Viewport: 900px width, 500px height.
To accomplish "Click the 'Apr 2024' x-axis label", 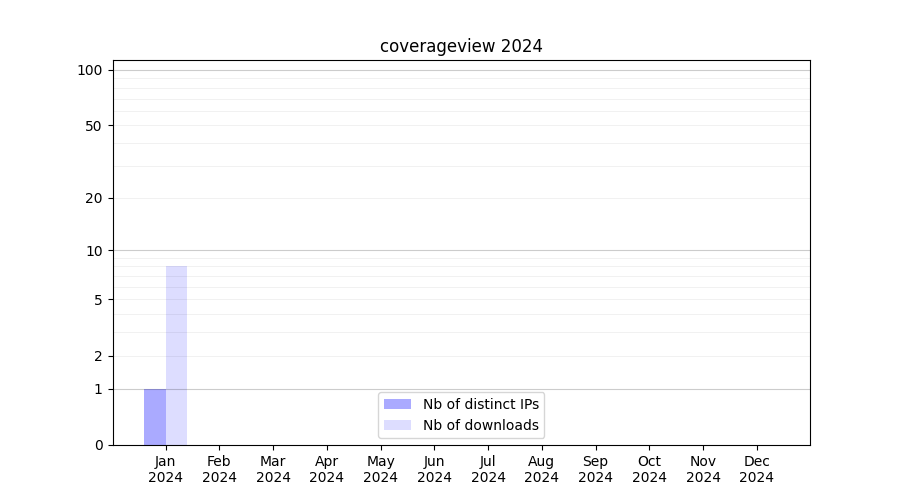I will tap(327, 469).
